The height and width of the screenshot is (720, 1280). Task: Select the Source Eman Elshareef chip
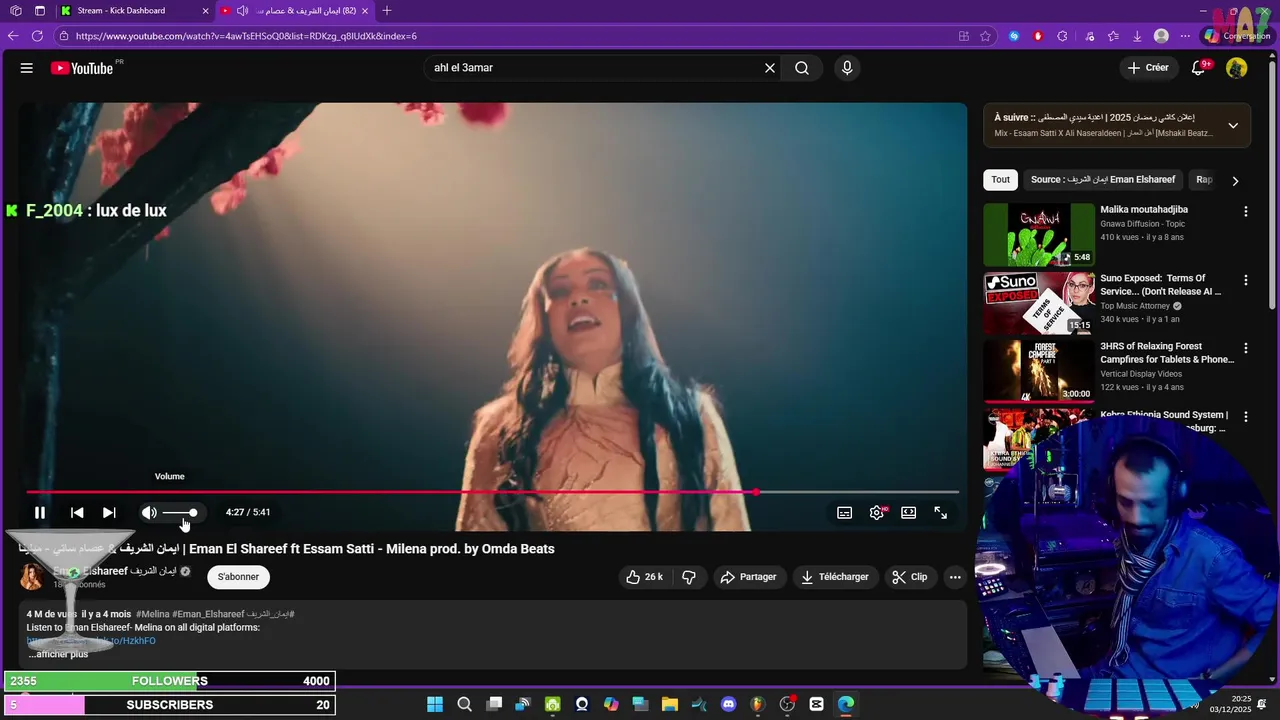(1103, 180)
